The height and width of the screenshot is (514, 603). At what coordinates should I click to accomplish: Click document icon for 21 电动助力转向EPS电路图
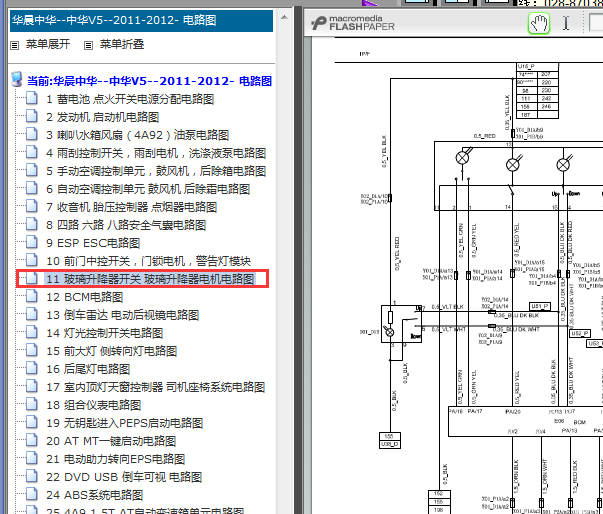click(x=32, y=458)
